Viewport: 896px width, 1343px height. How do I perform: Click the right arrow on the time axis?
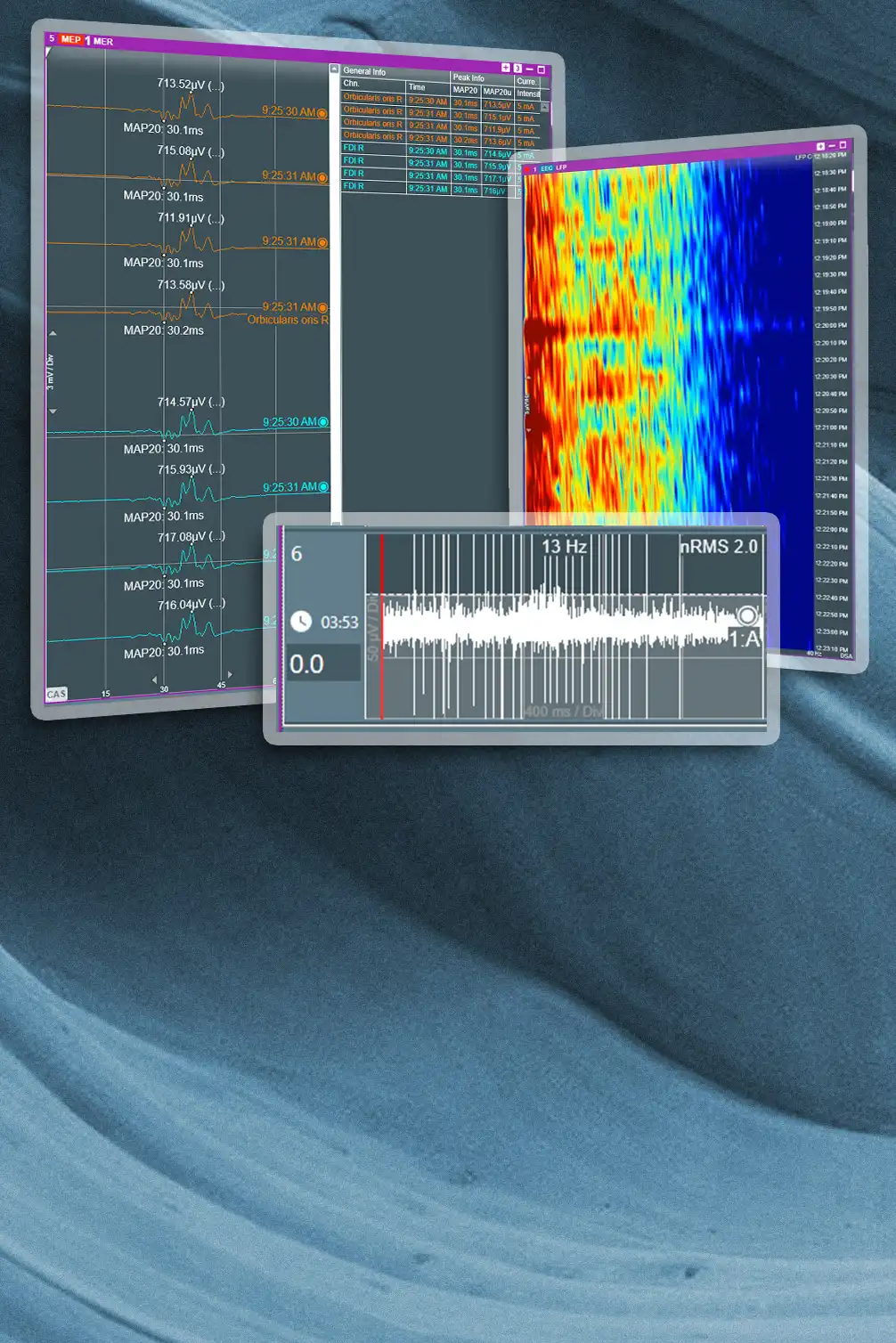230,675
